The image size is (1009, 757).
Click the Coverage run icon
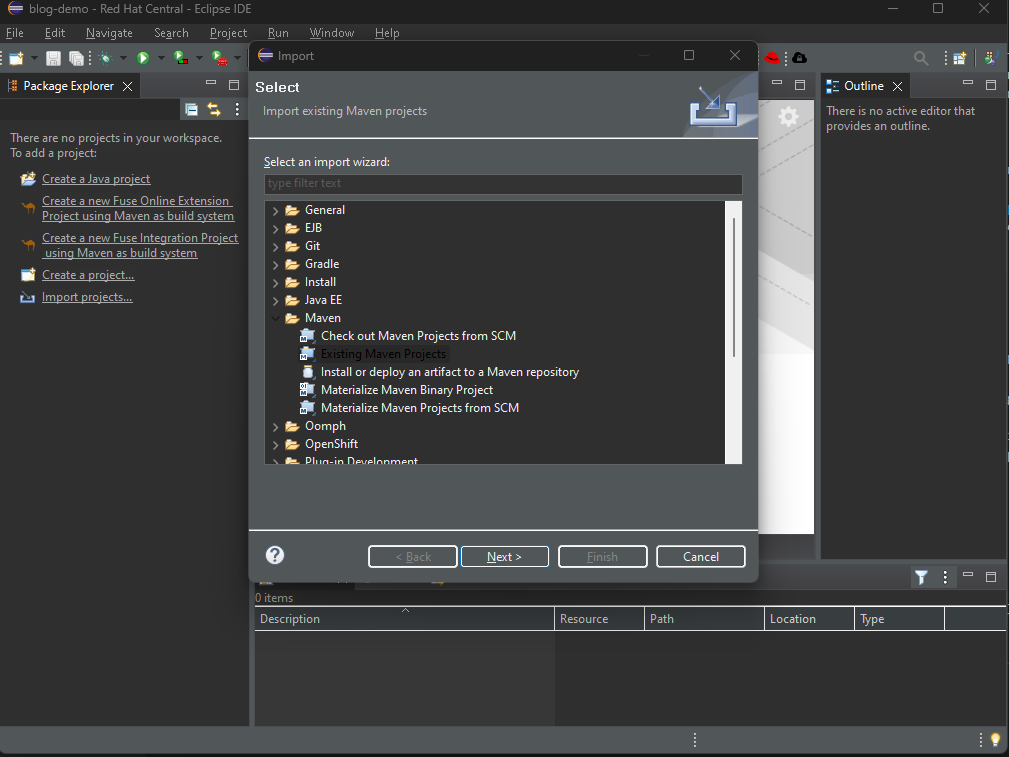click(x=181, y=59)
